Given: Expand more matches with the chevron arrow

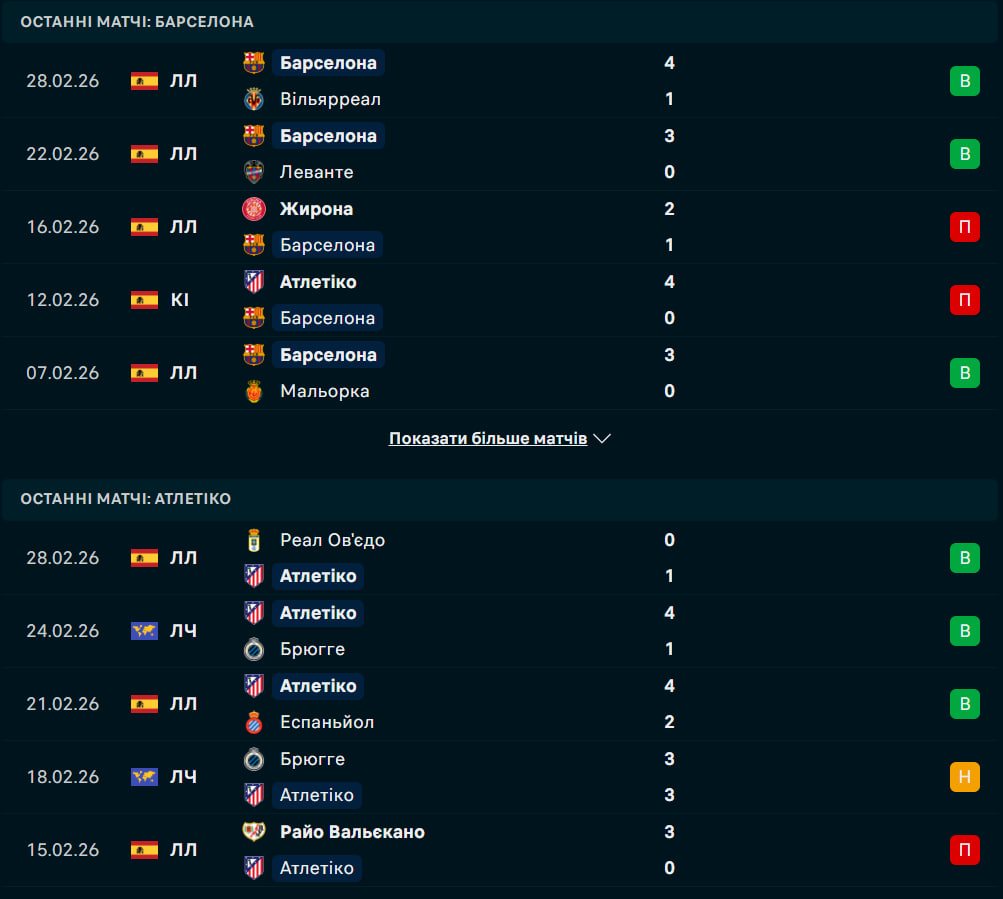Looking at the screenshot, I should pos(602,439).
